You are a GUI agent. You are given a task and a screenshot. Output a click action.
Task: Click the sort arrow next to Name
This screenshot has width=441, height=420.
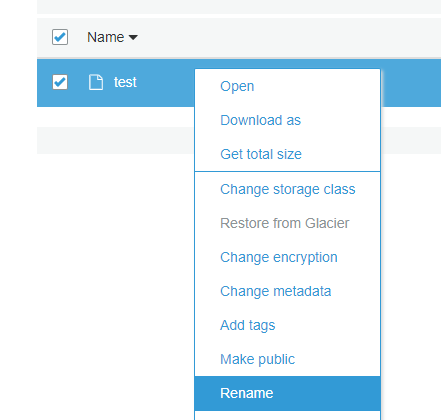point(133,37)
